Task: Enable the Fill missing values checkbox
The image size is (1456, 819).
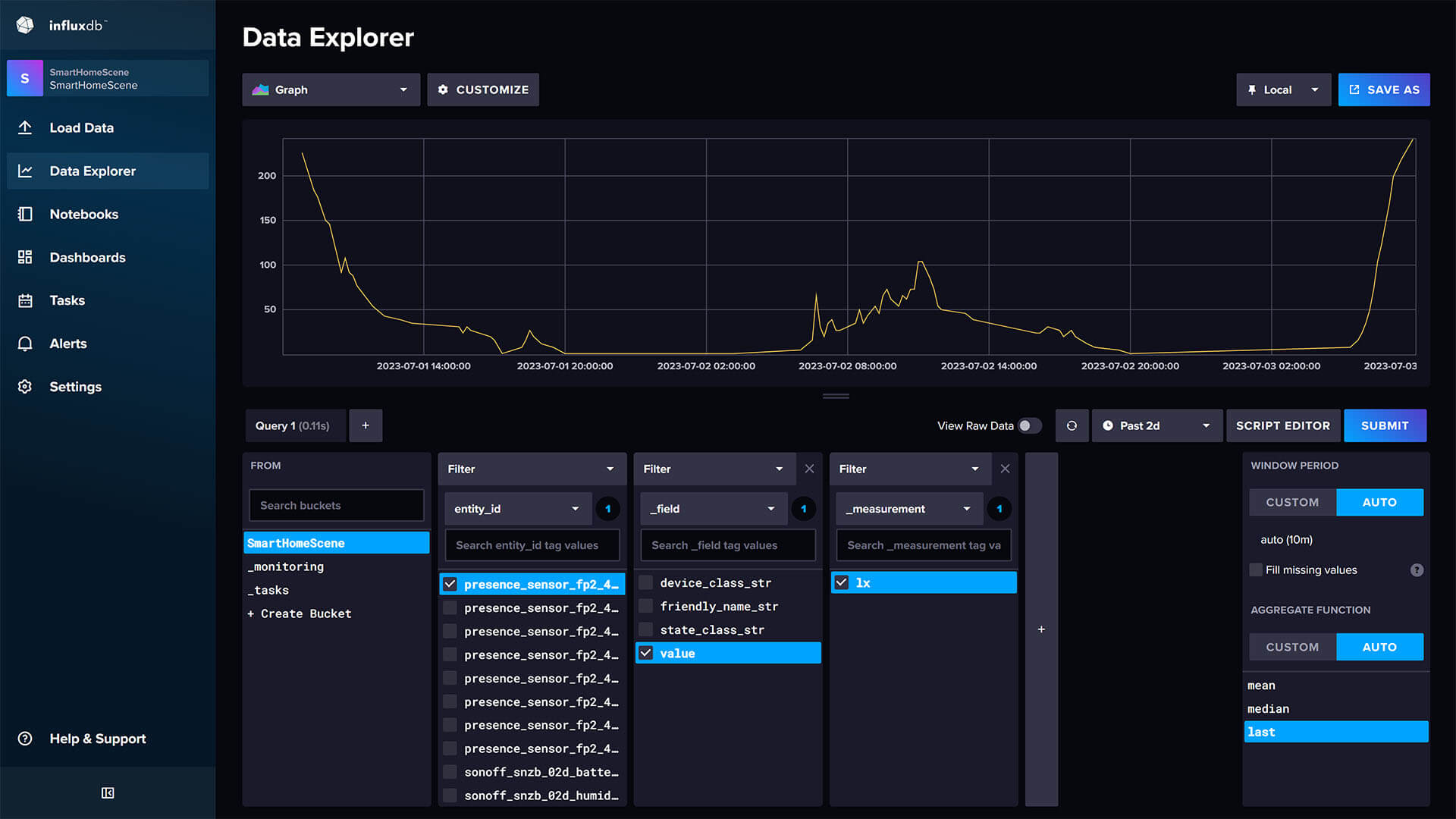Action: [1256, 570]
